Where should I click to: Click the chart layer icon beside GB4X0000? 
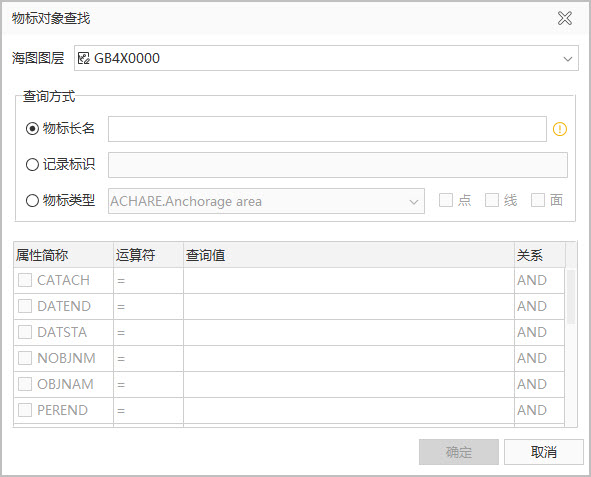[84, 58]
